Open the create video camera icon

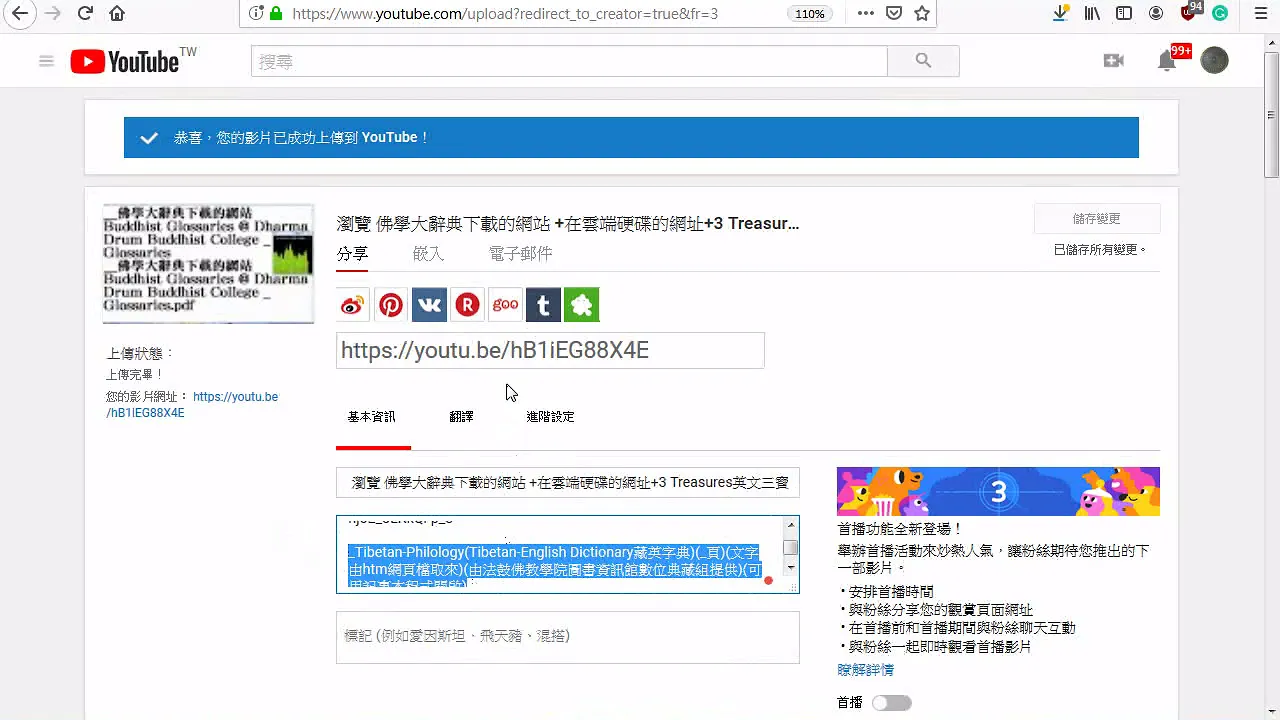pyautogui.click(x=1114, y=61)
